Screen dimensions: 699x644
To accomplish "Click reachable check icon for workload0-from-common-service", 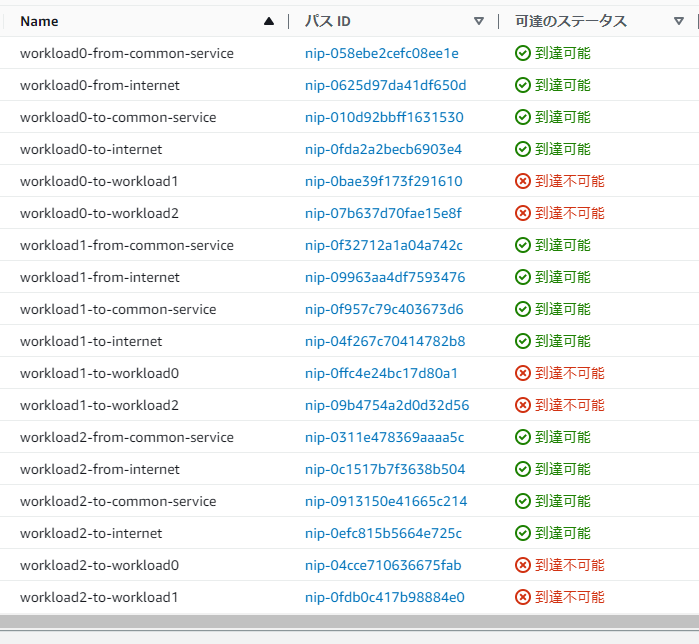I will (x=522, y=53).
